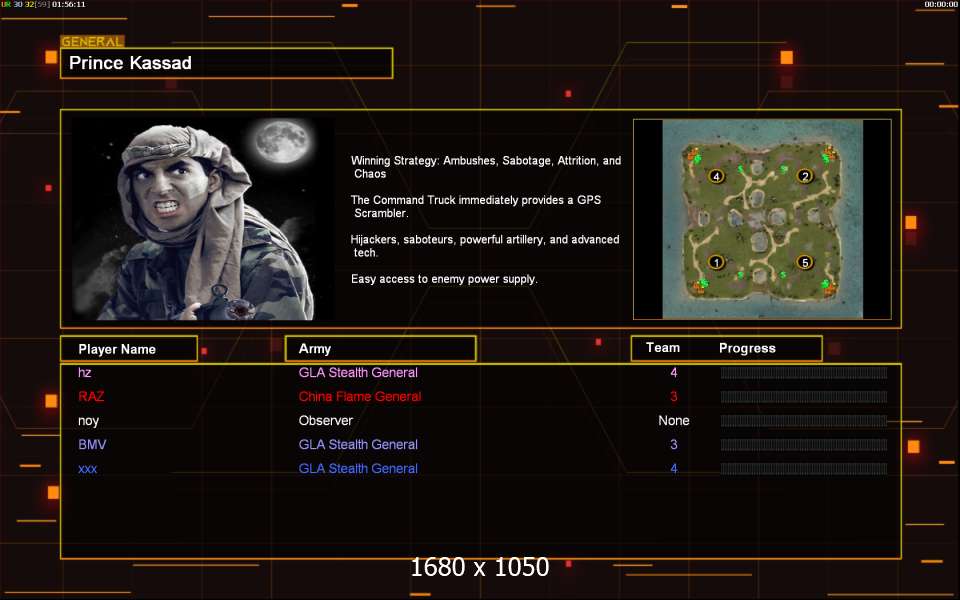Image resolution: width=960 pixels, height=600 pixels.
Task: Click the 00:00:00 timer at top right
Action: [940, 4]
